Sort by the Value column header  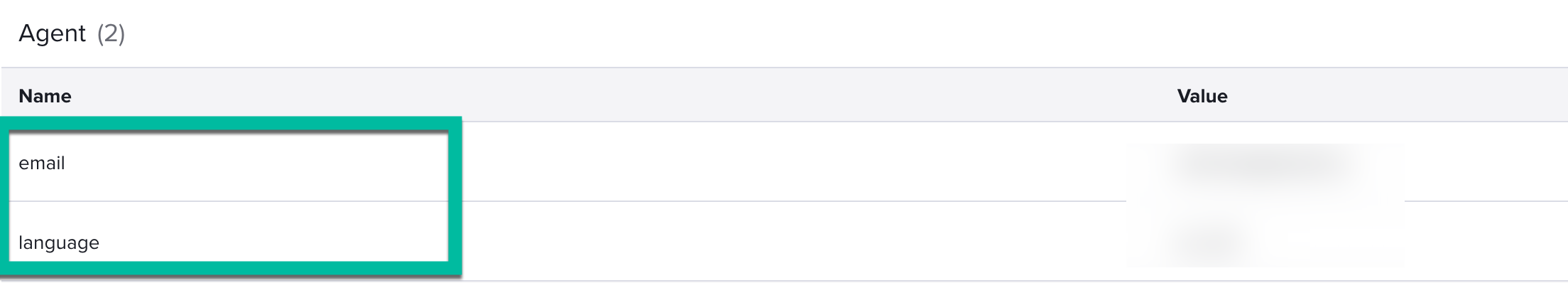1202,96
